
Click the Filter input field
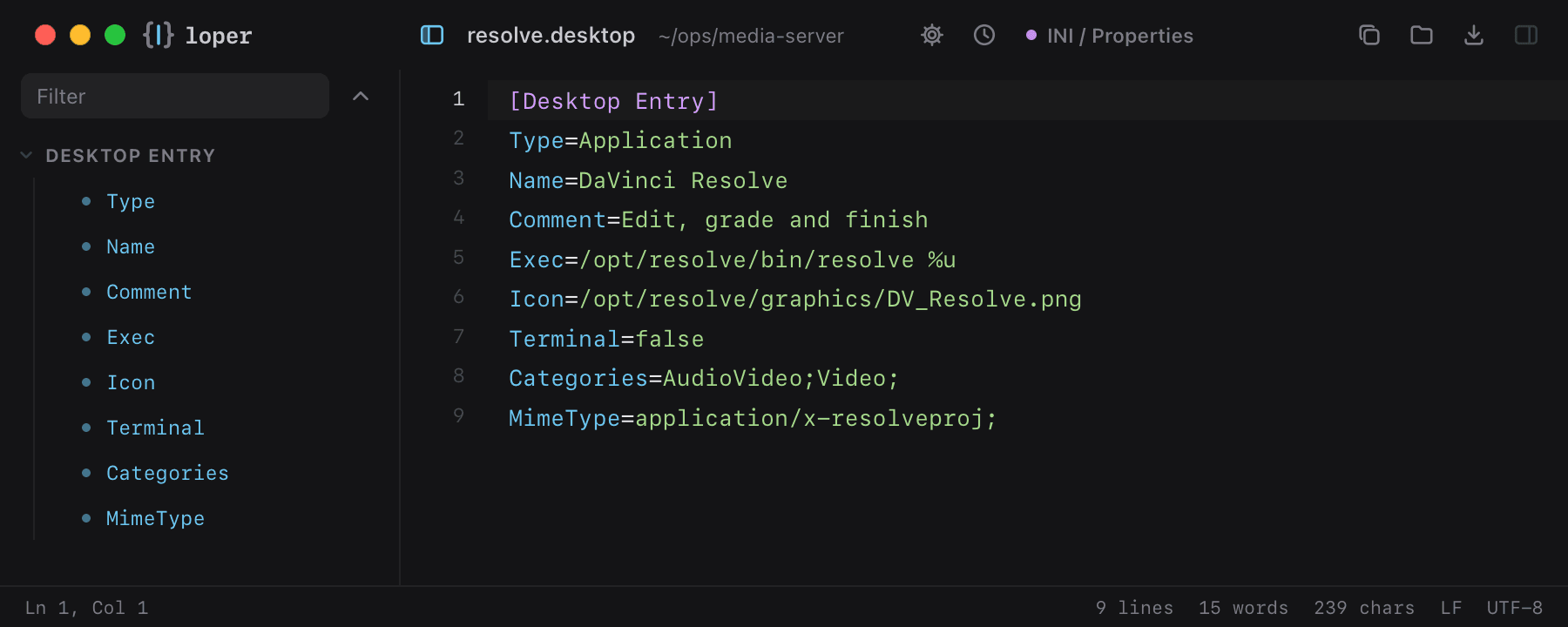click(x=175, y=96)
